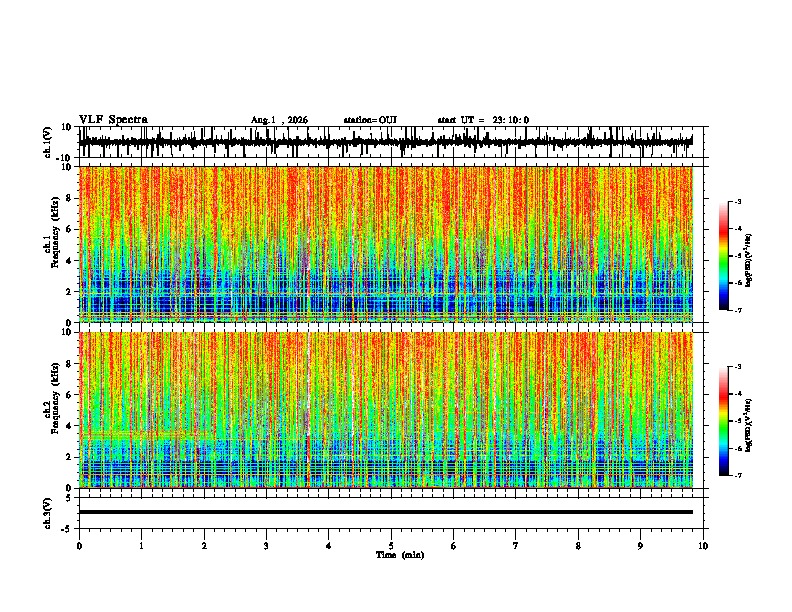Click time axis tick label '9'

tap(640, 546)
